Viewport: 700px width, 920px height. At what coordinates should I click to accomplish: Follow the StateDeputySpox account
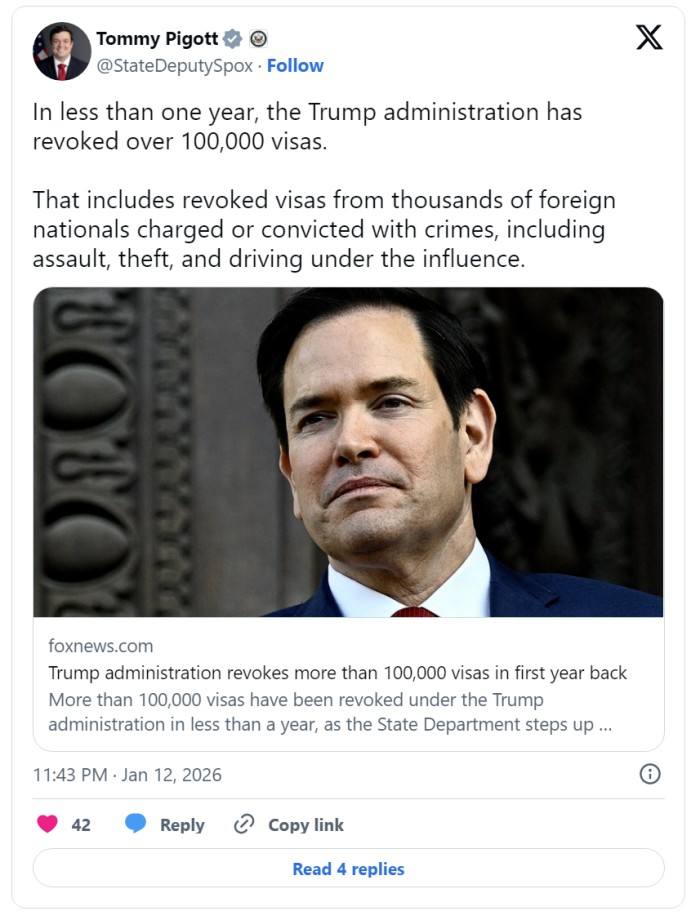click(295, 66)
